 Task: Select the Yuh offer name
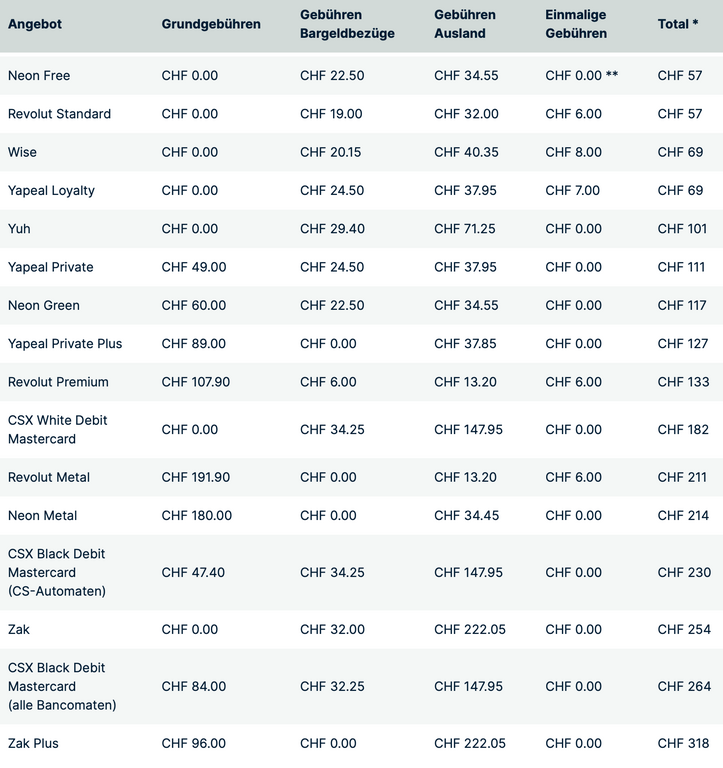(19, 229)
